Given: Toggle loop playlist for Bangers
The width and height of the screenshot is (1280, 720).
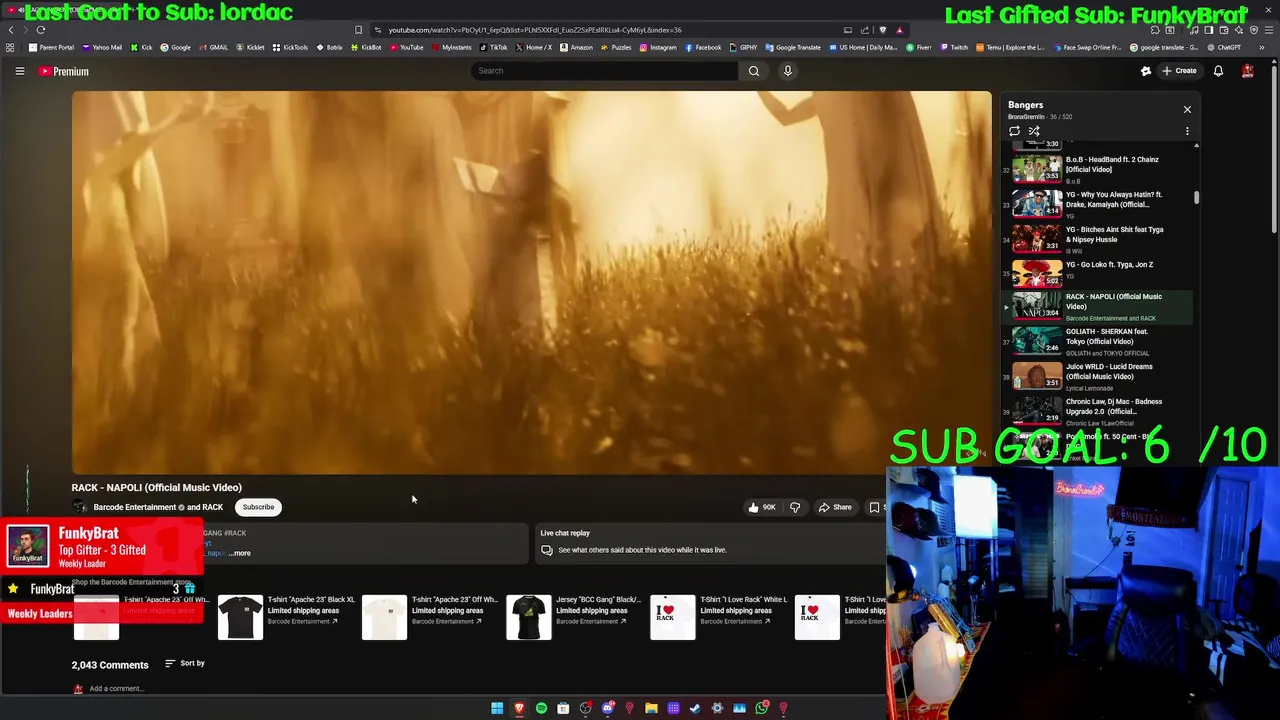Looking at the screenshot, I should 1014,131.
